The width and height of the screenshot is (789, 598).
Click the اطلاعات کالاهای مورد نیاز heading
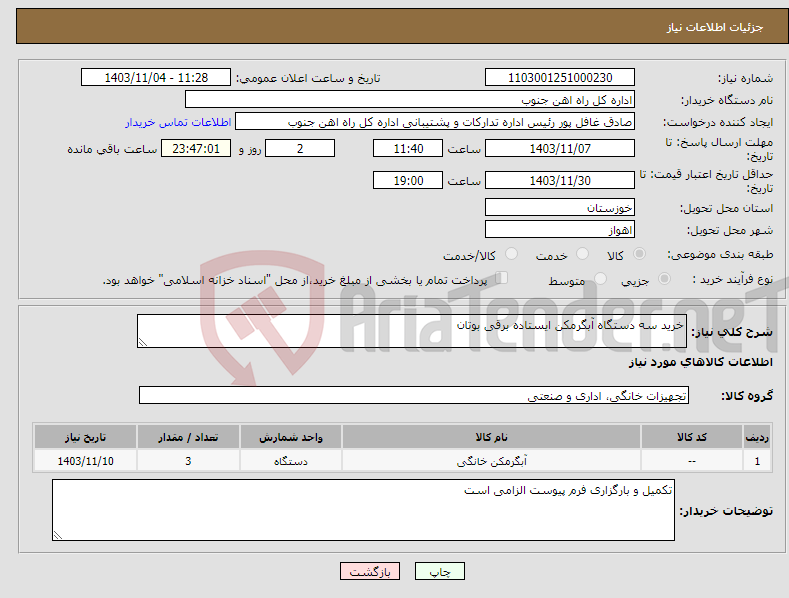[x=700, y=362]
